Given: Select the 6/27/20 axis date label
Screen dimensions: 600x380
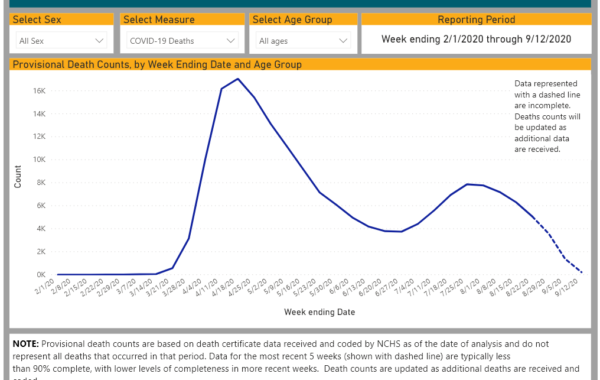Looking at the screenshot, I should [x=386, y=288].
